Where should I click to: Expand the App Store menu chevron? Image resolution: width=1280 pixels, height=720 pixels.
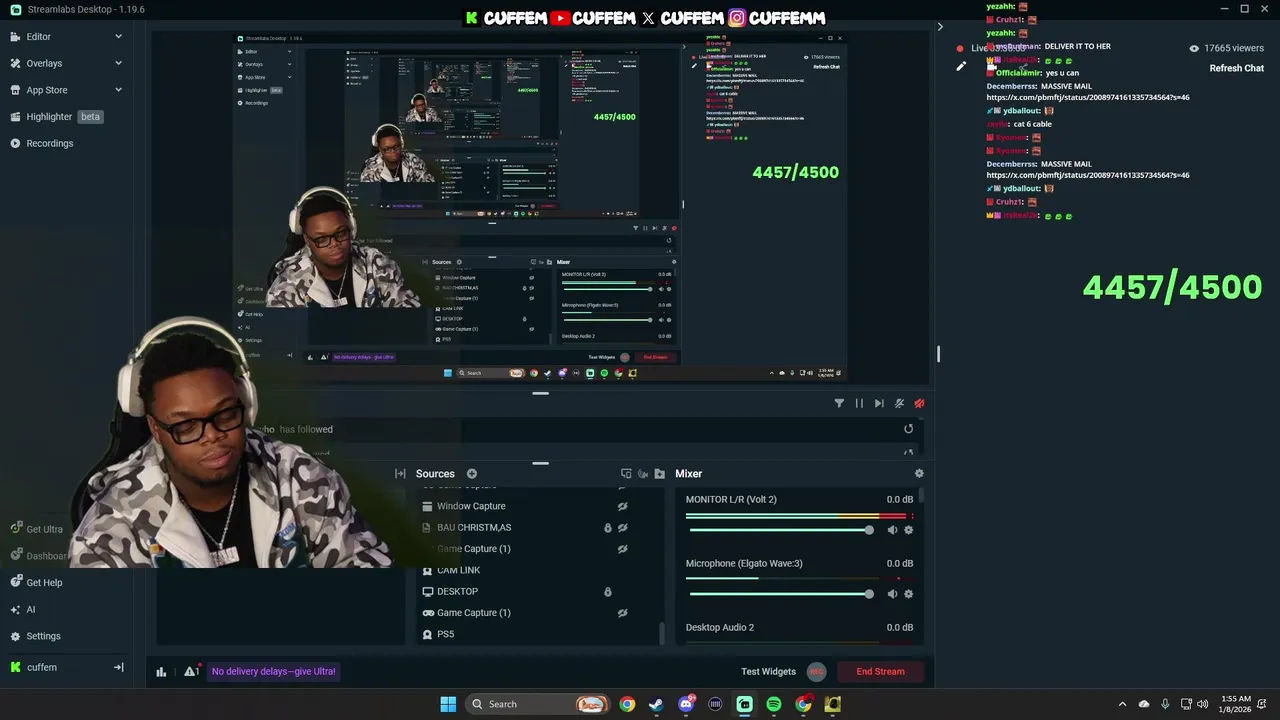118,90
